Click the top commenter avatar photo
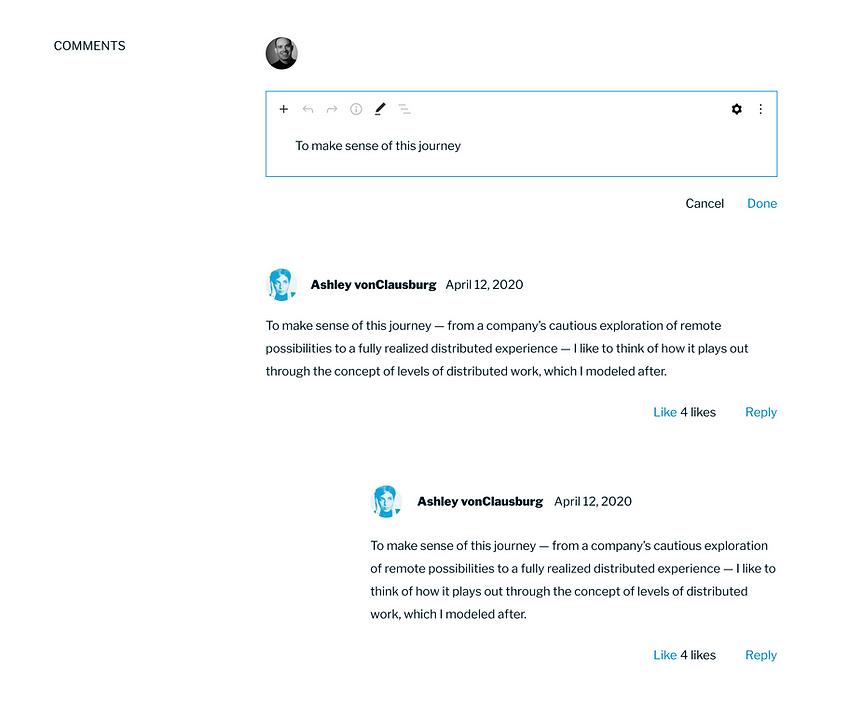862x712 pixels. [281, 53]
